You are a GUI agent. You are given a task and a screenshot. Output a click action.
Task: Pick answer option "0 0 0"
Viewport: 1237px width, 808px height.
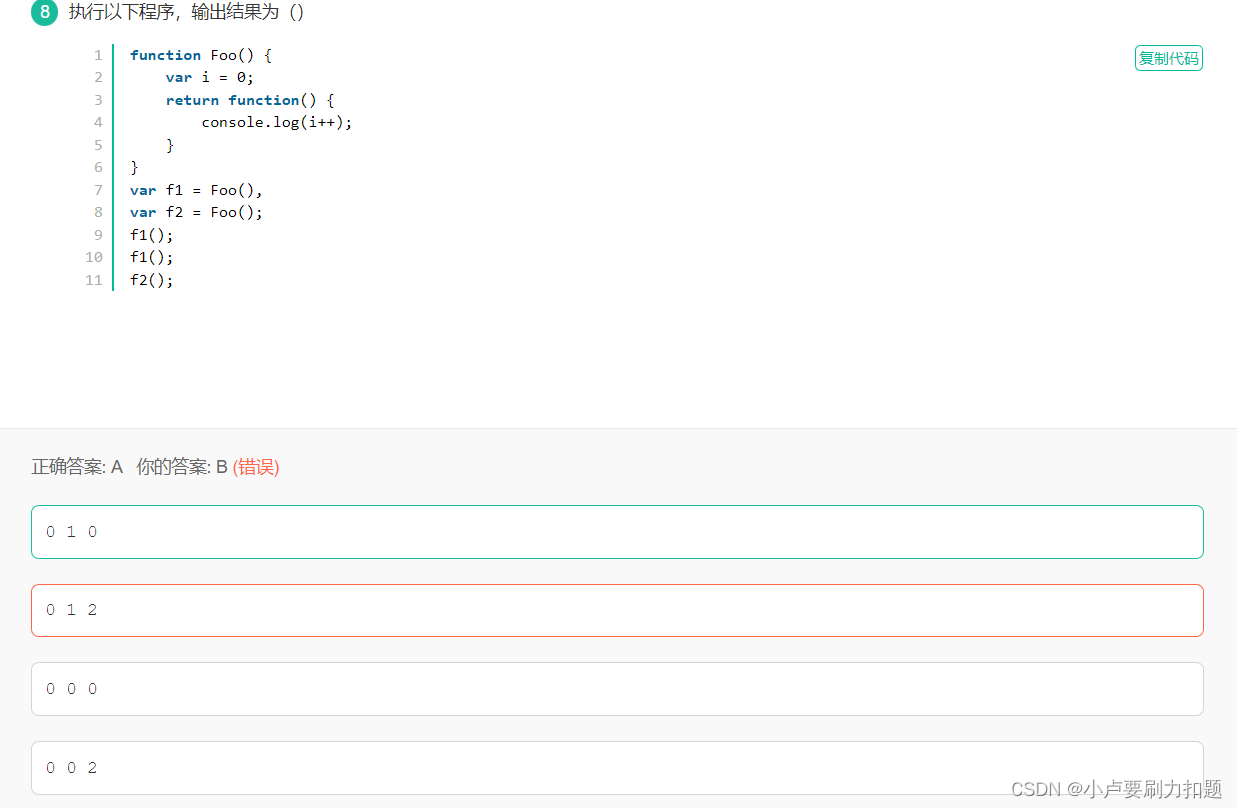(x=616, y=689)
